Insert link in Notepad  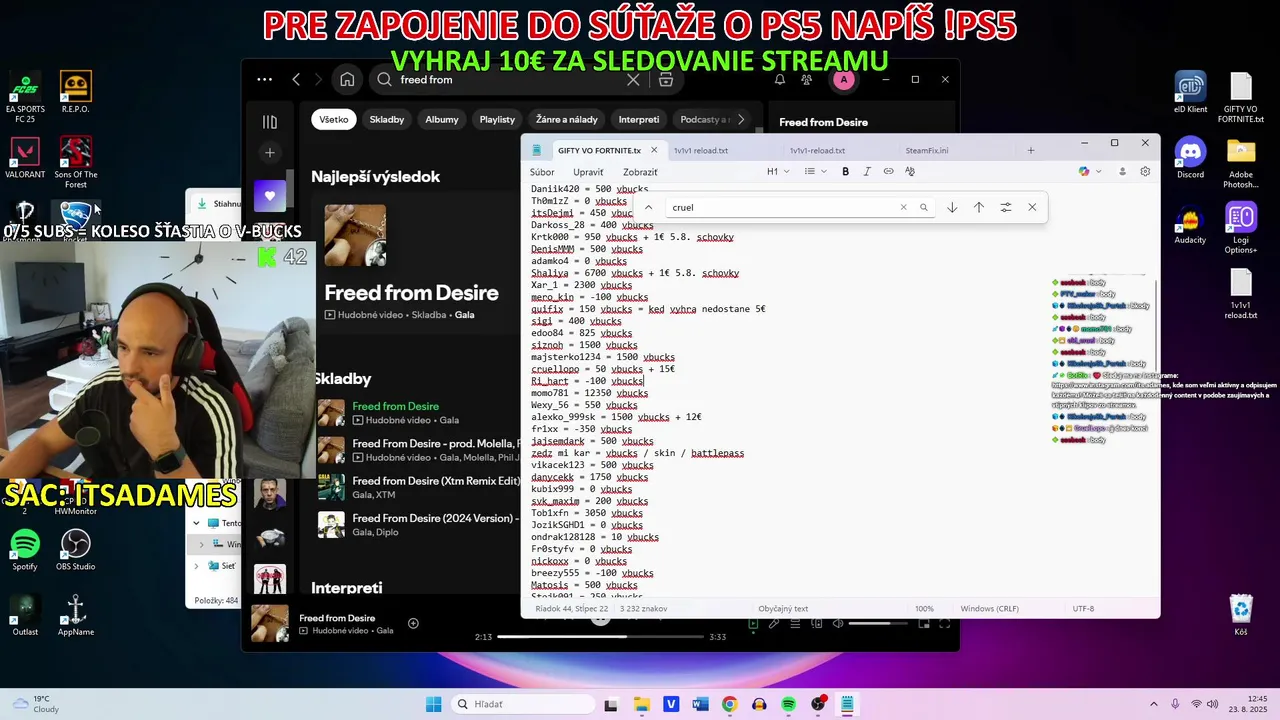[888, 172]
